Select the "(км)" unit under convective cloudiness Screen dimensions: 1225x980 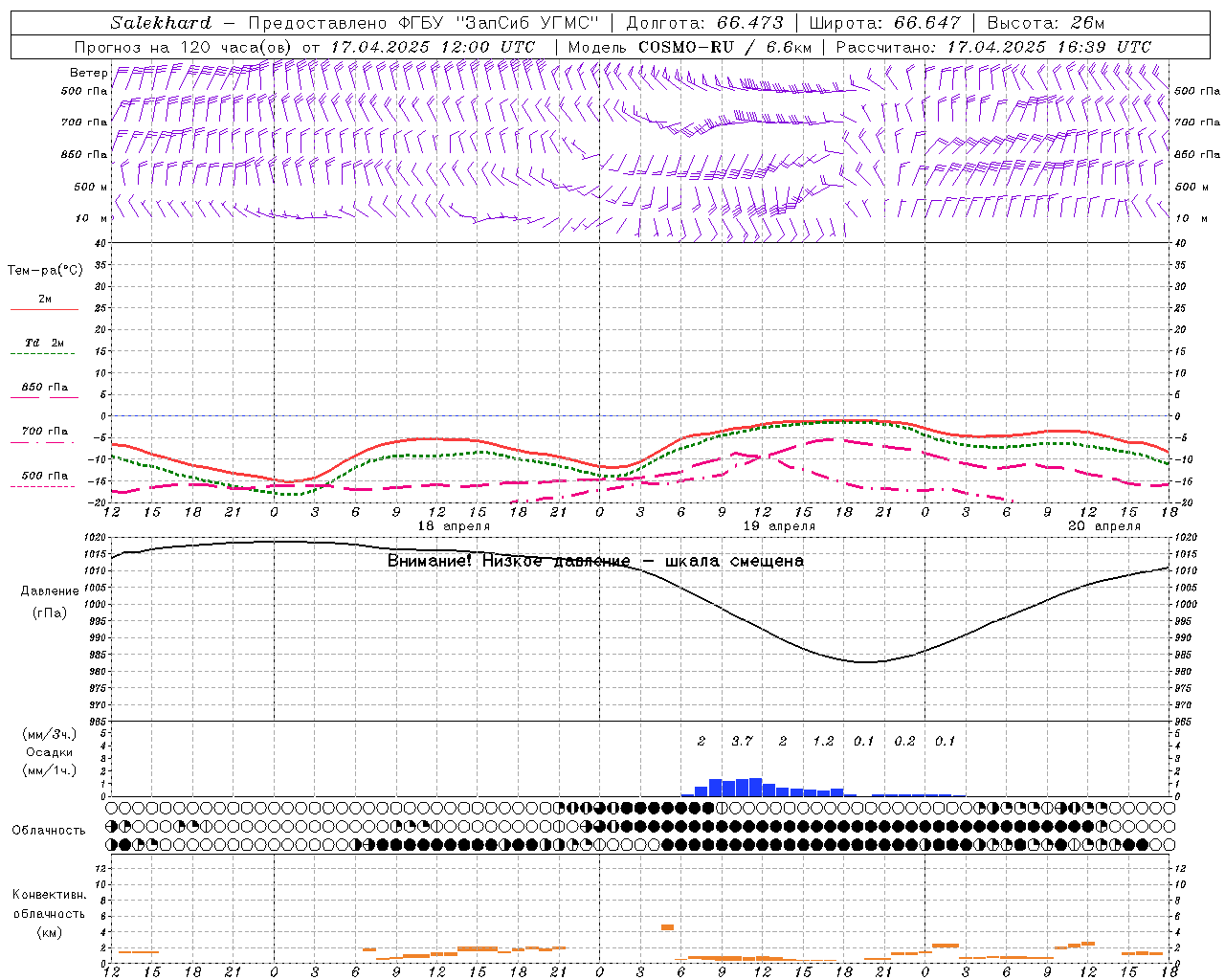tap(49, 933)
